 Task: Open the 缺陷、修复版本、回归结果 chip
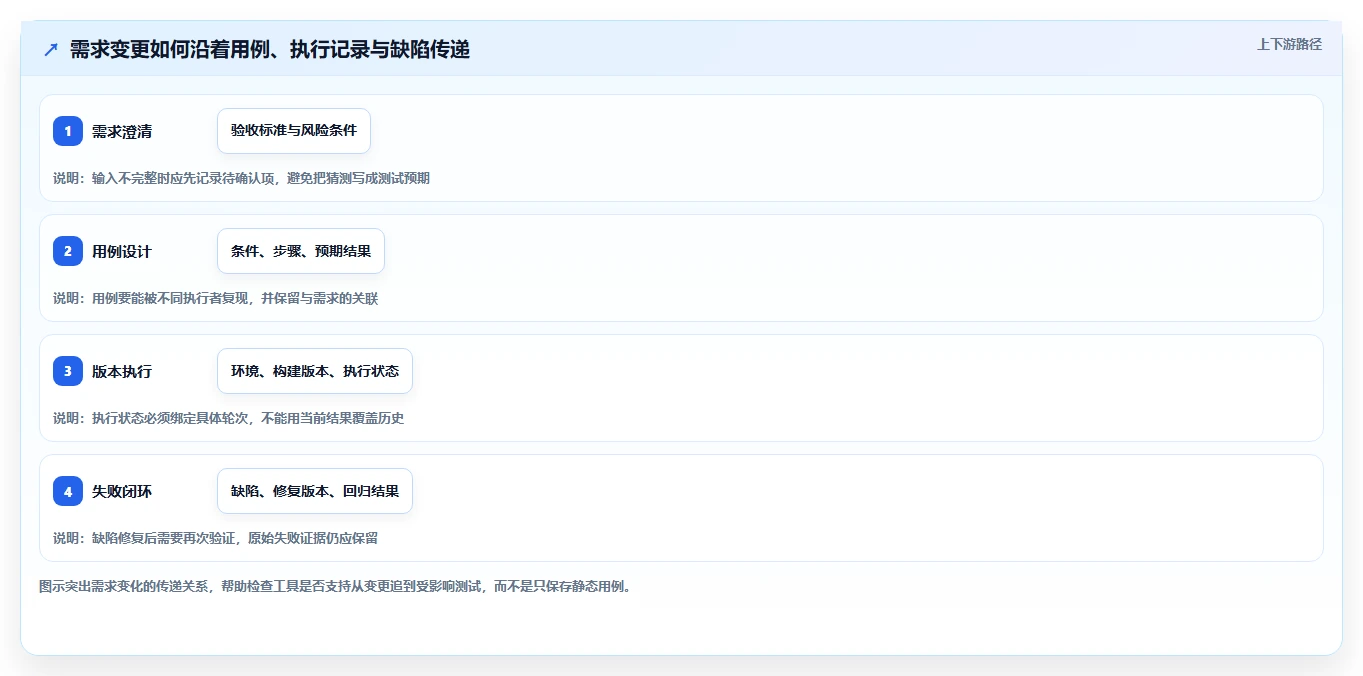(315, 491)
